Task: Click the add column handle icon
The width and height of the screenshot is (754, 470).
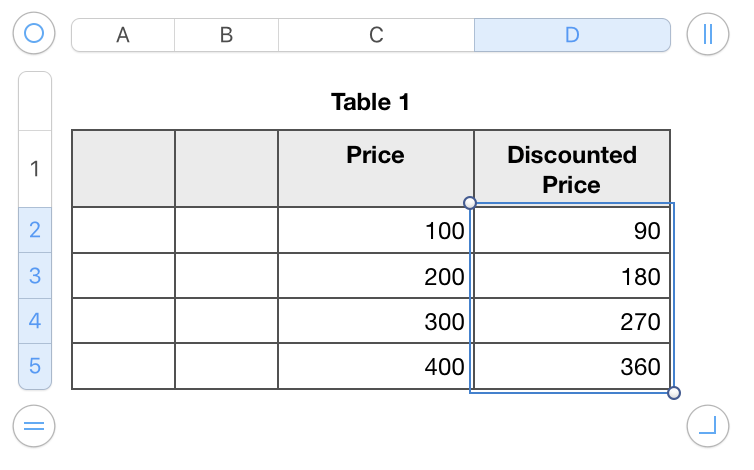Action: 708,33
